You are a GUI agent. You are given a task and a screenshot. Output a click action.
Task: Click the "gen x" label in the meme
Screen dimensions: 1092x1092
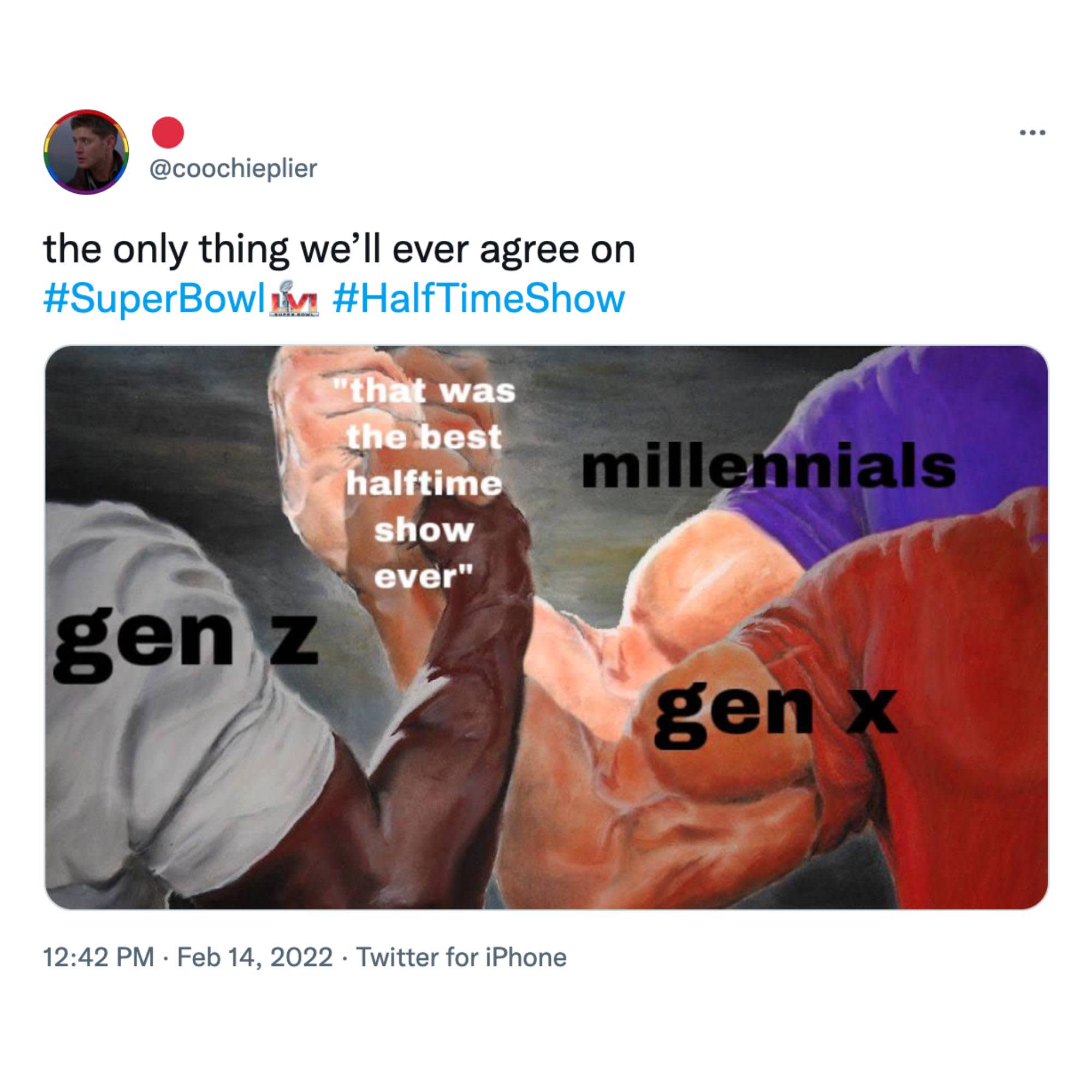pyautogui.click(x=775, y=714)
